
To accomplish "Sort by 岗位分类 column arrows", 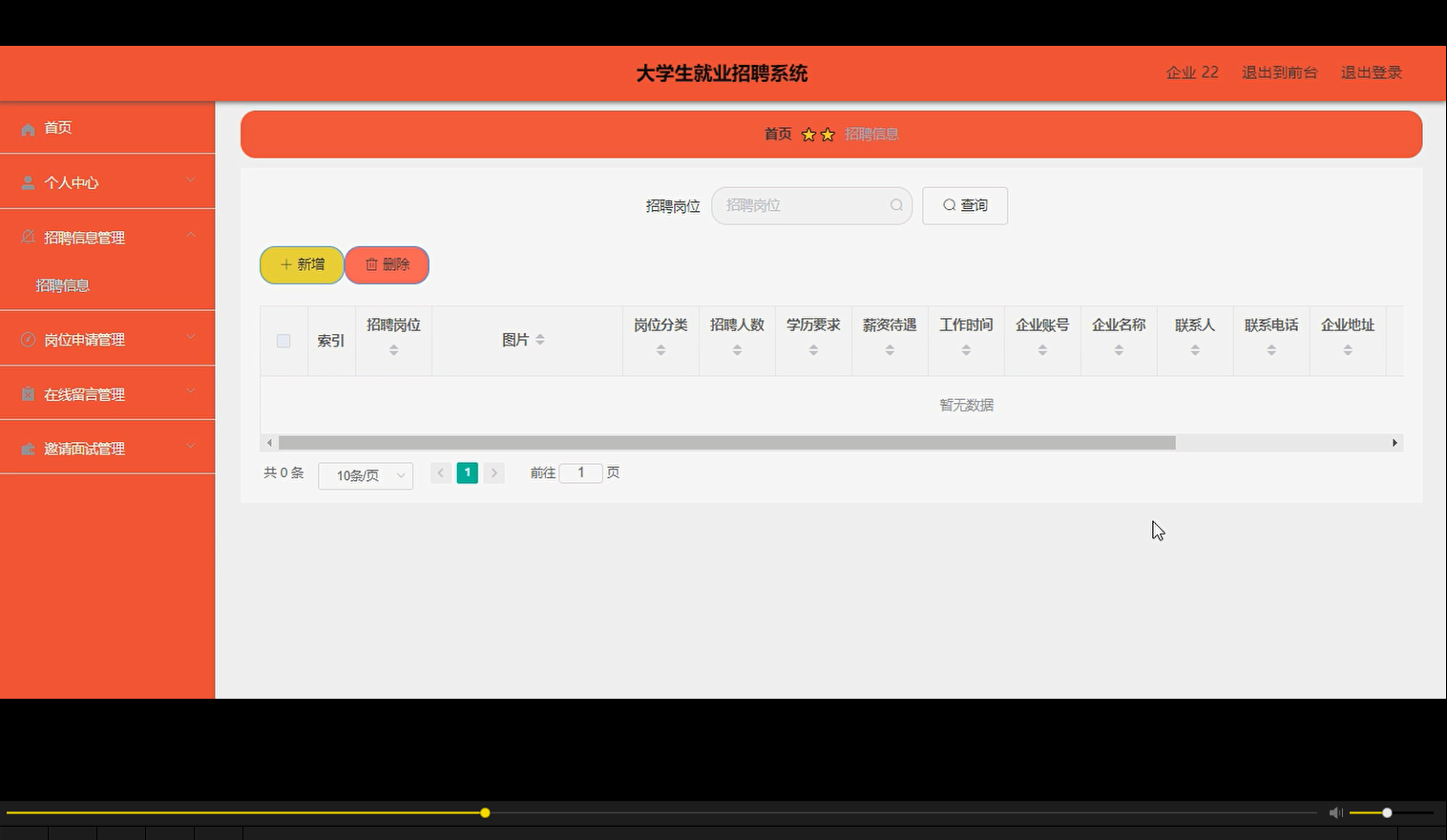I will click(661, 350).
